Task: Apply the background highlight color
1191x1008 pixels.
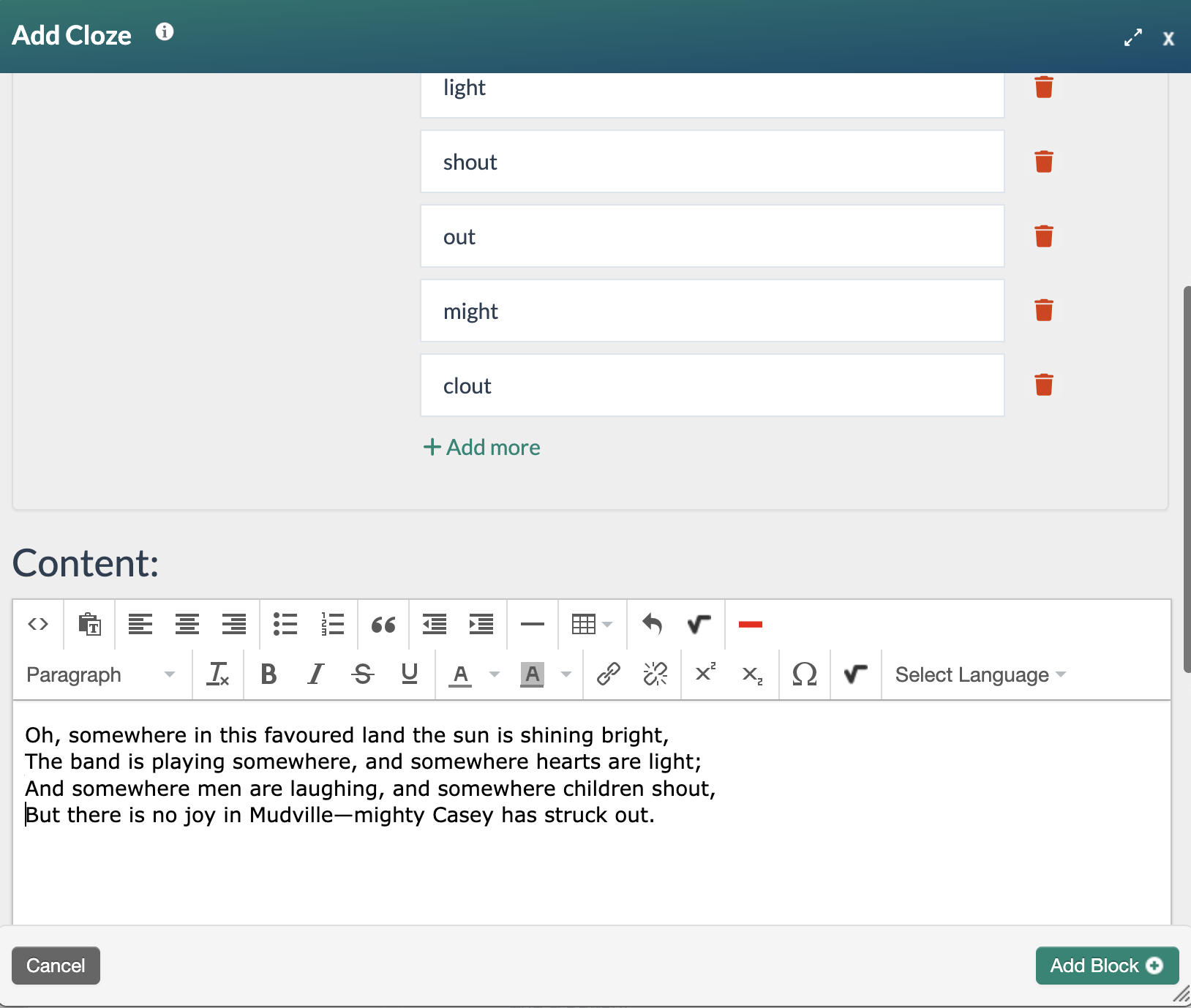Action: 533,674
